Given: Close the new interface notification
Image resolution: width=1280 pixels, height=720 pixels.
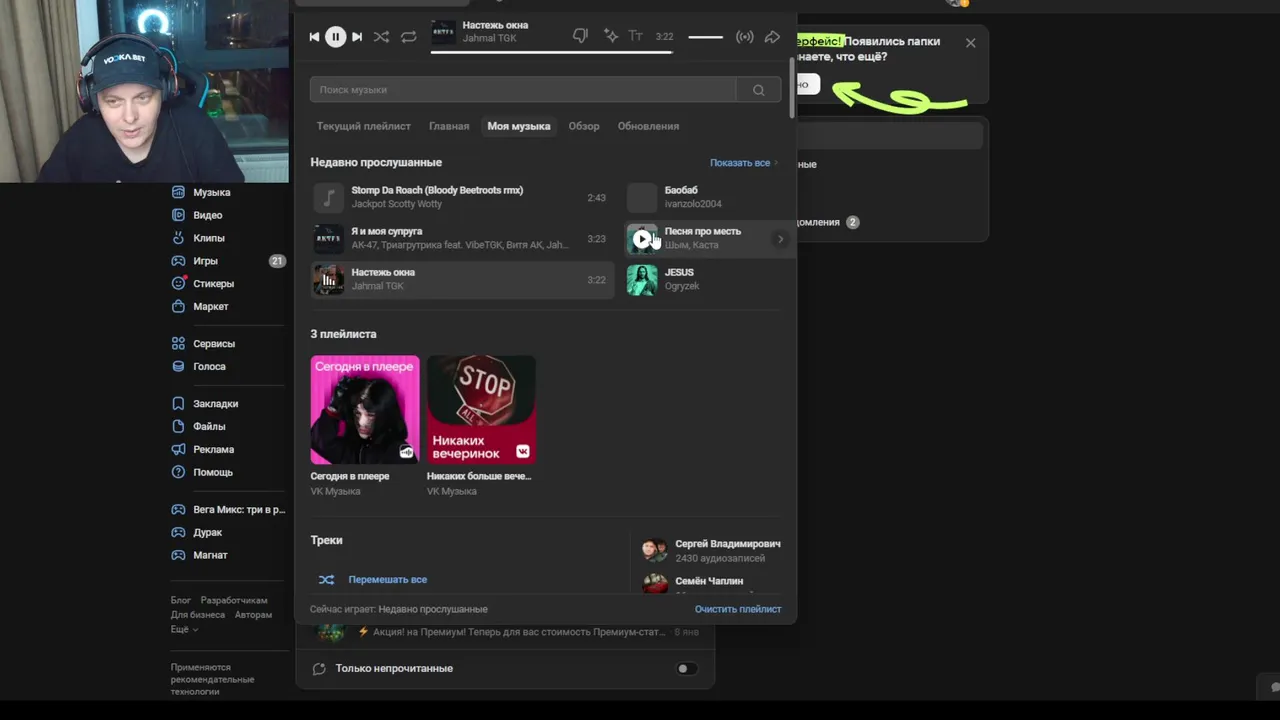Looking at the screenshot, I should pyautogui.click(x=971, y=43).
